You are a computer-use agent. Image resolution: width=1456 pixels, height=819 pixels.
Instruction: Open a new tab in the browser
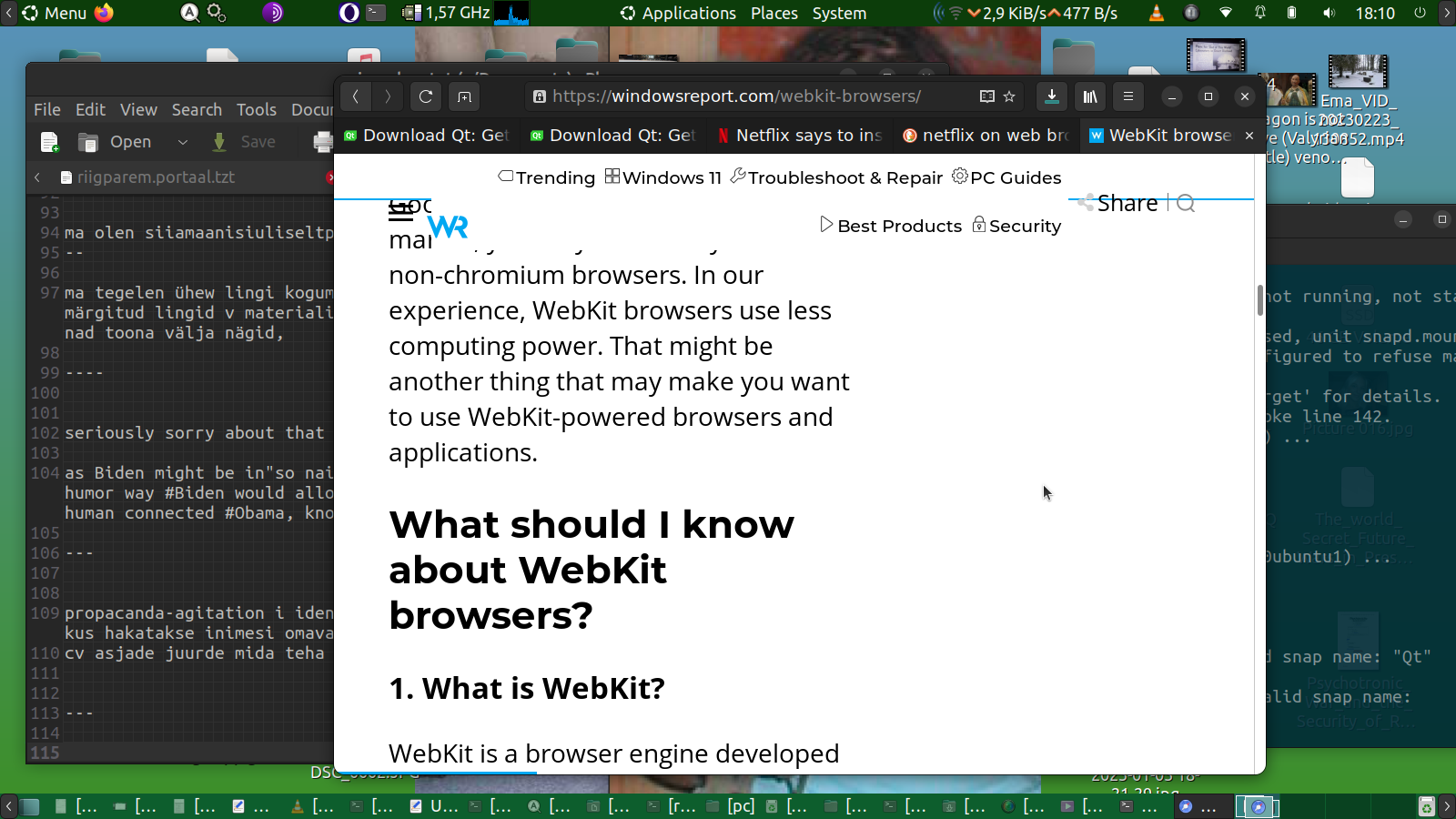[x=464, y=96]
